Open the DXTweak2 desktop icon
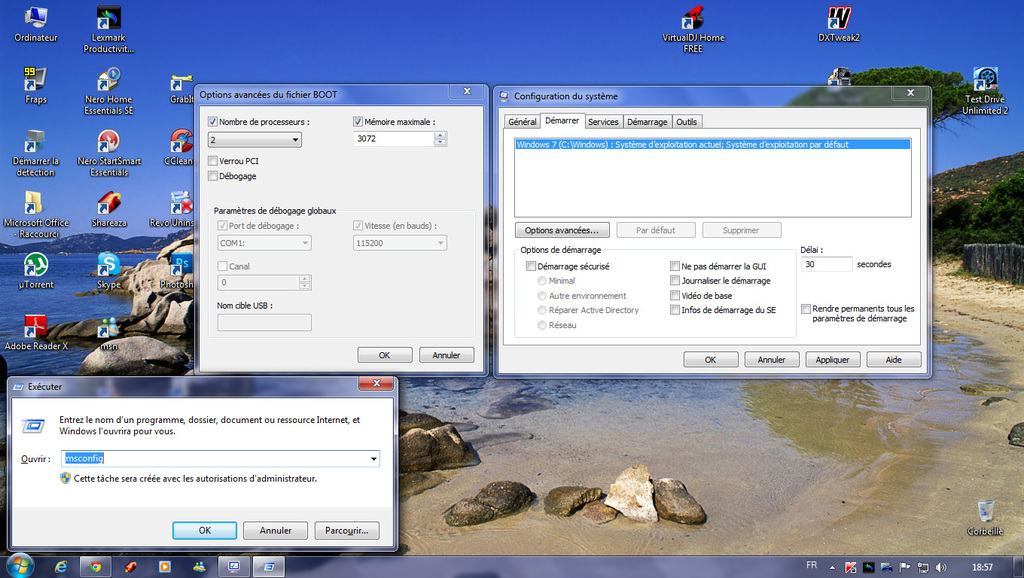 (x=839, y=19)
